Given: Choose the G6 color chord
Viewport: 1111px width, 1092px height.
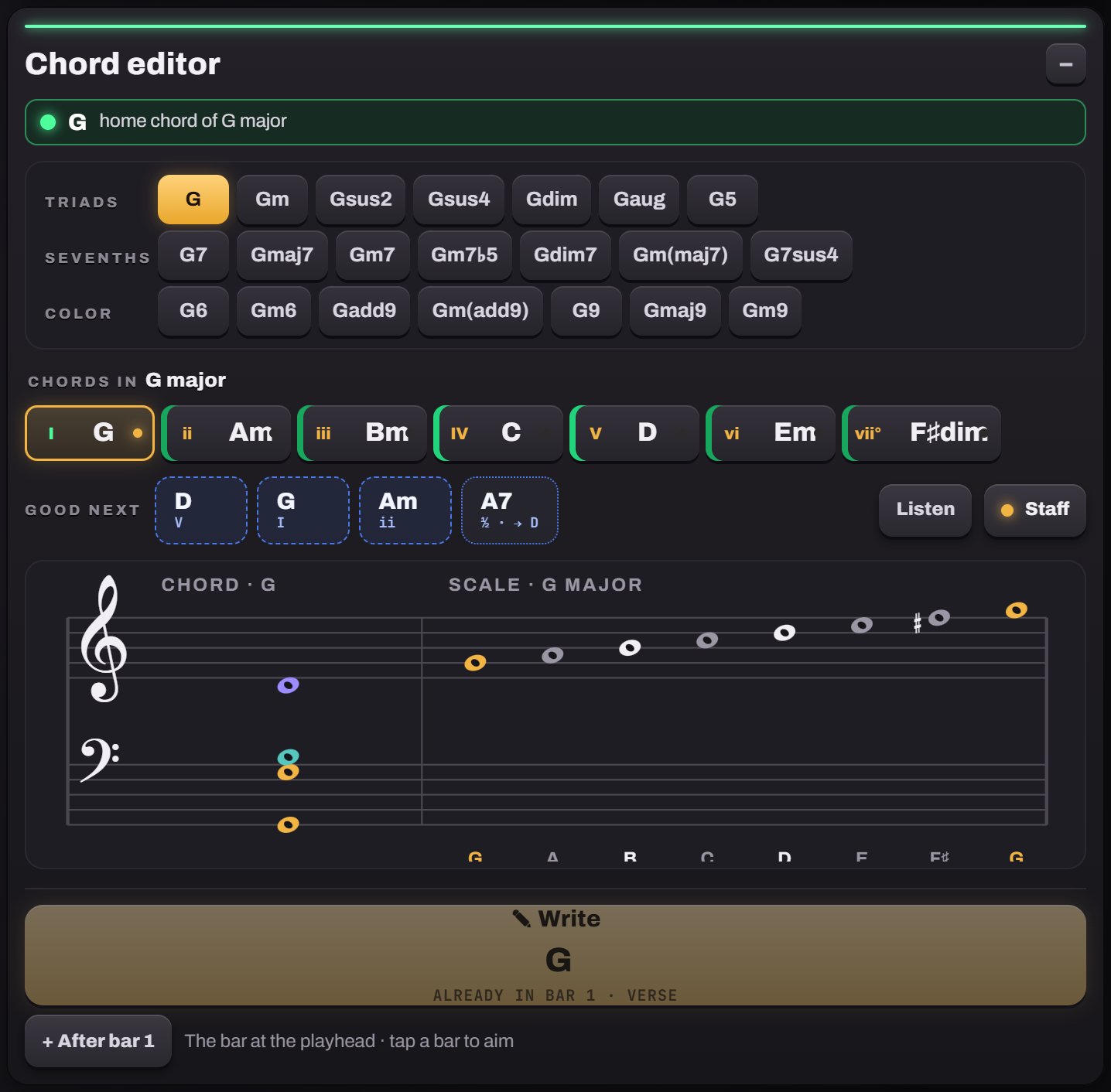Looking at the screenshot, I should coord(193,311).
